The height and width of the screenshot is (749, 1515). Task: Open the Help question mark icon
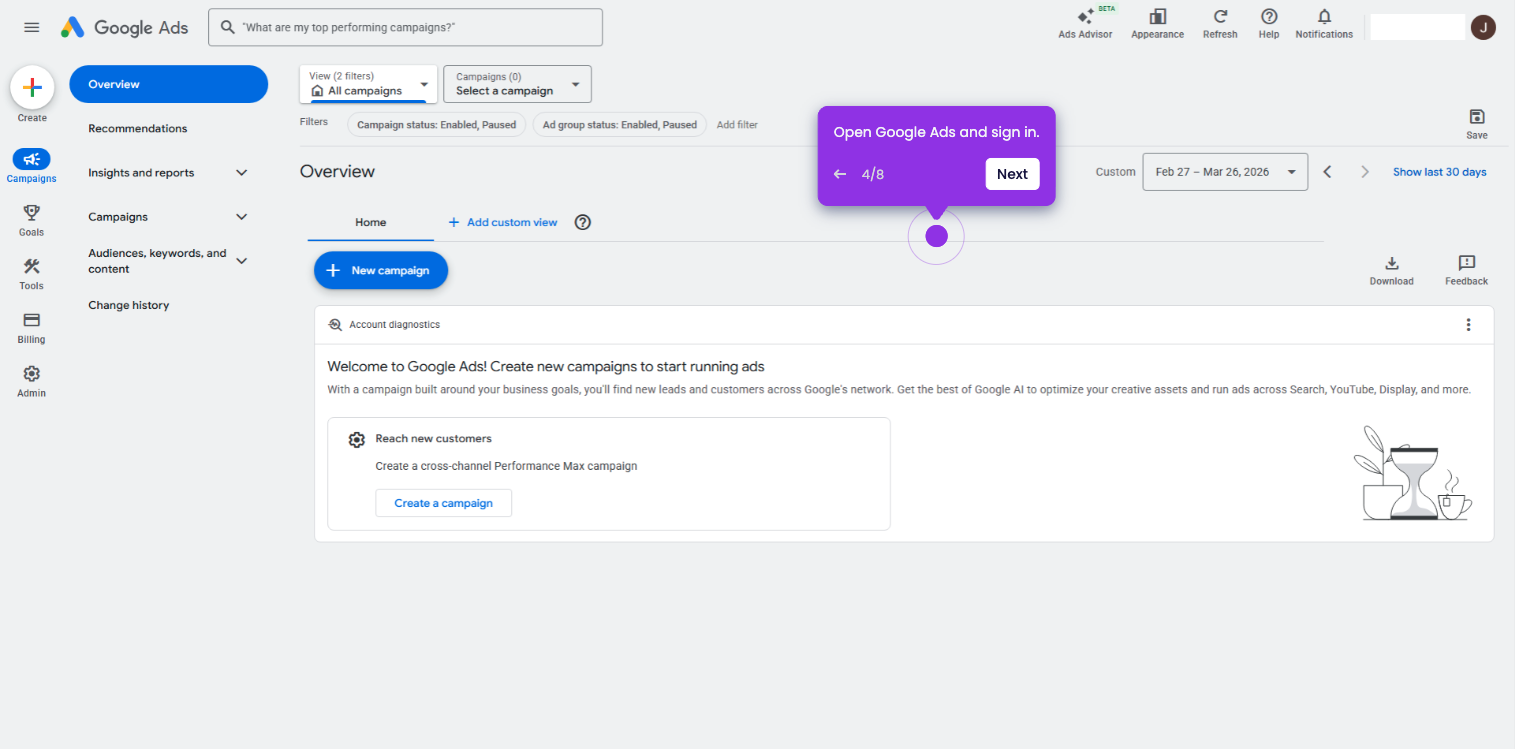[1269, 17]
